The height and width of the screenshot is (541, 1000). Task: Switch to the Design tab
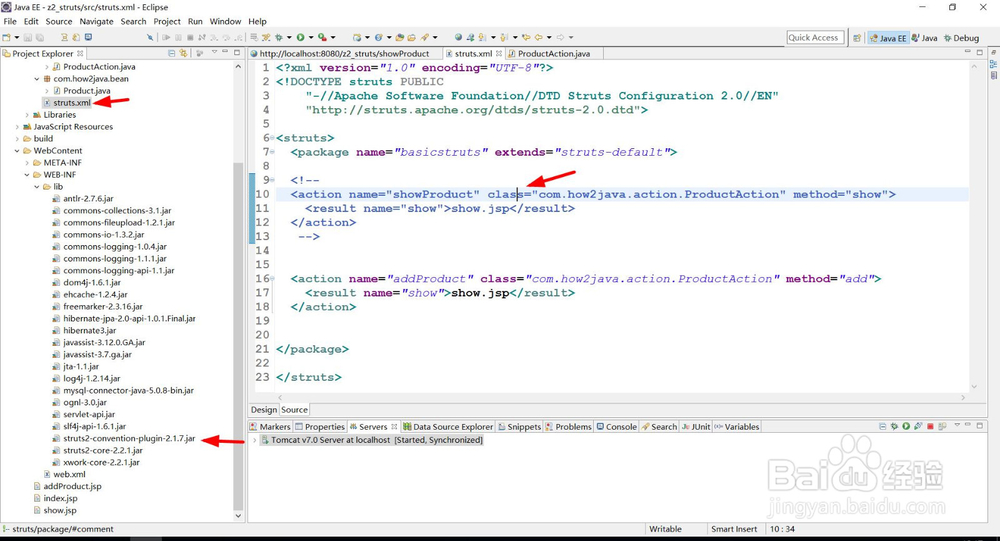(263, 410)
